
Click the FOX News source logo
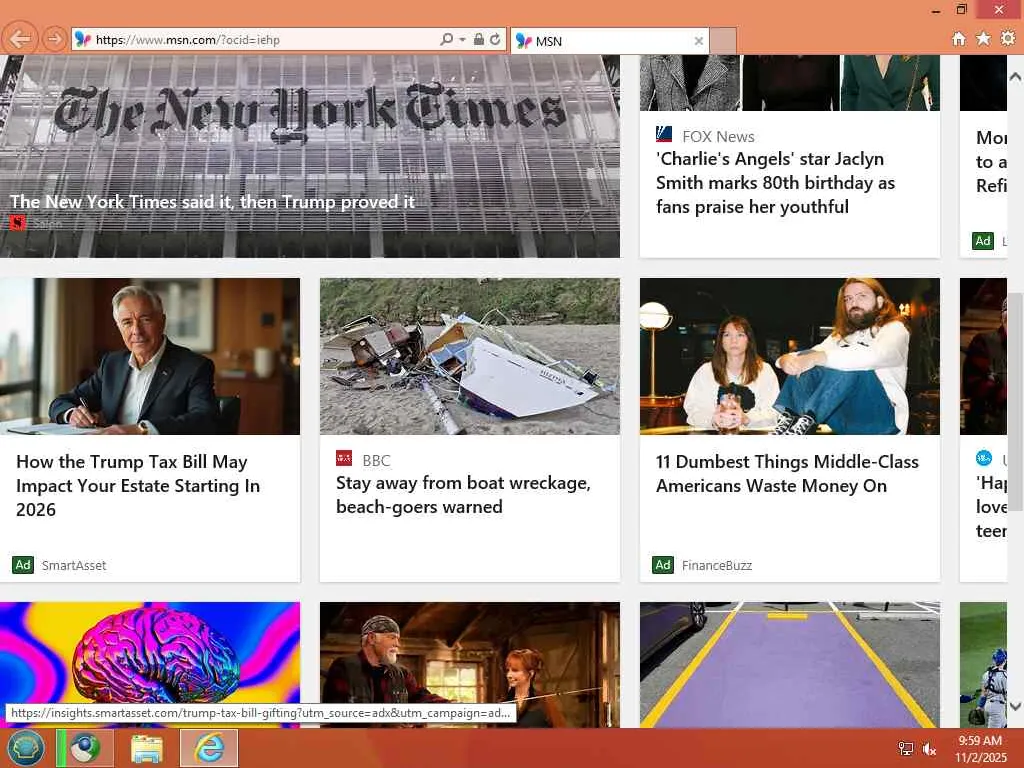click(x=664, y=135)
